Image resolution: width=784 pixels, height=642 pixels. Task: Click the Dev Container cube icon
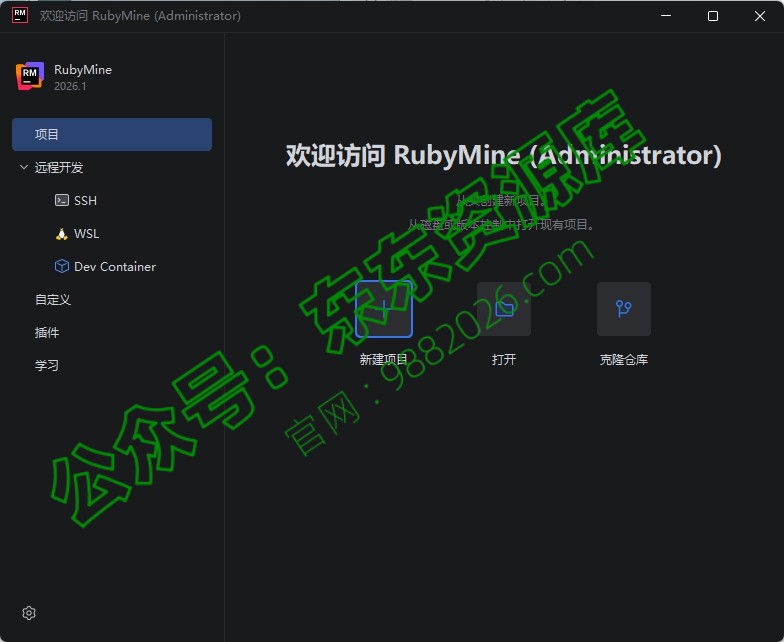[62, 266]
